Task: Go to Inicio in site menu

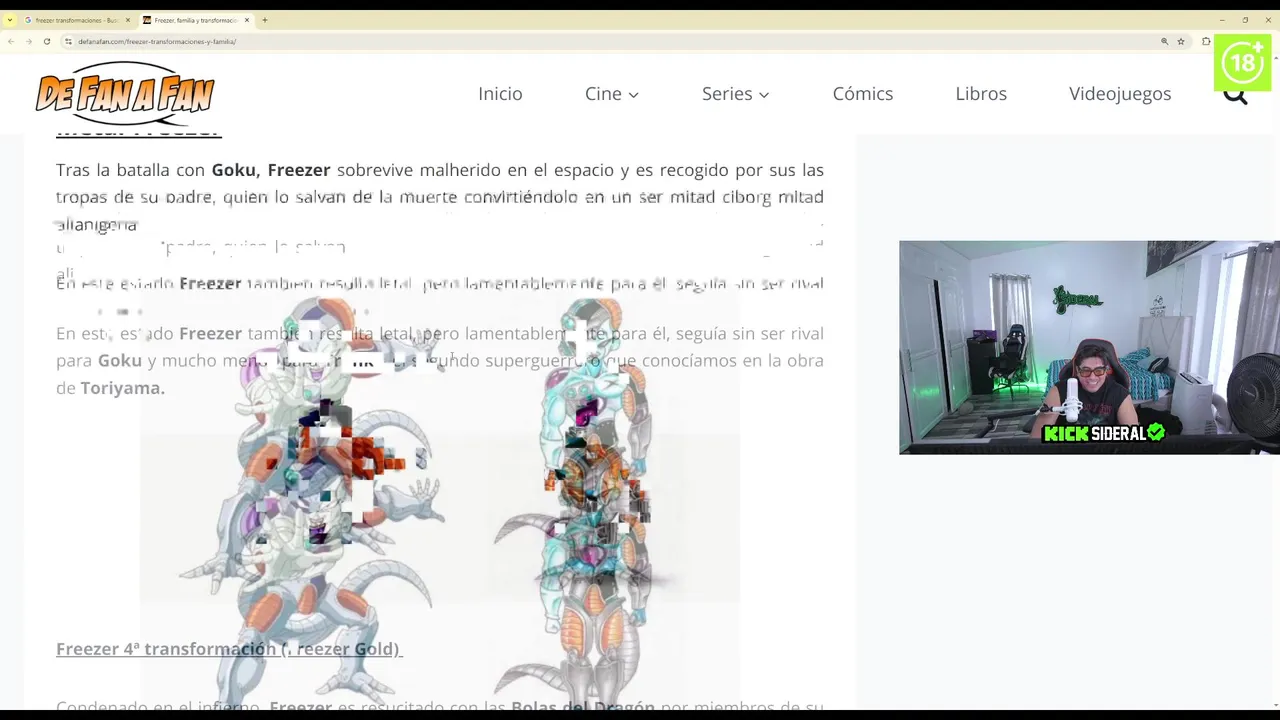Action: coord(500,93)
